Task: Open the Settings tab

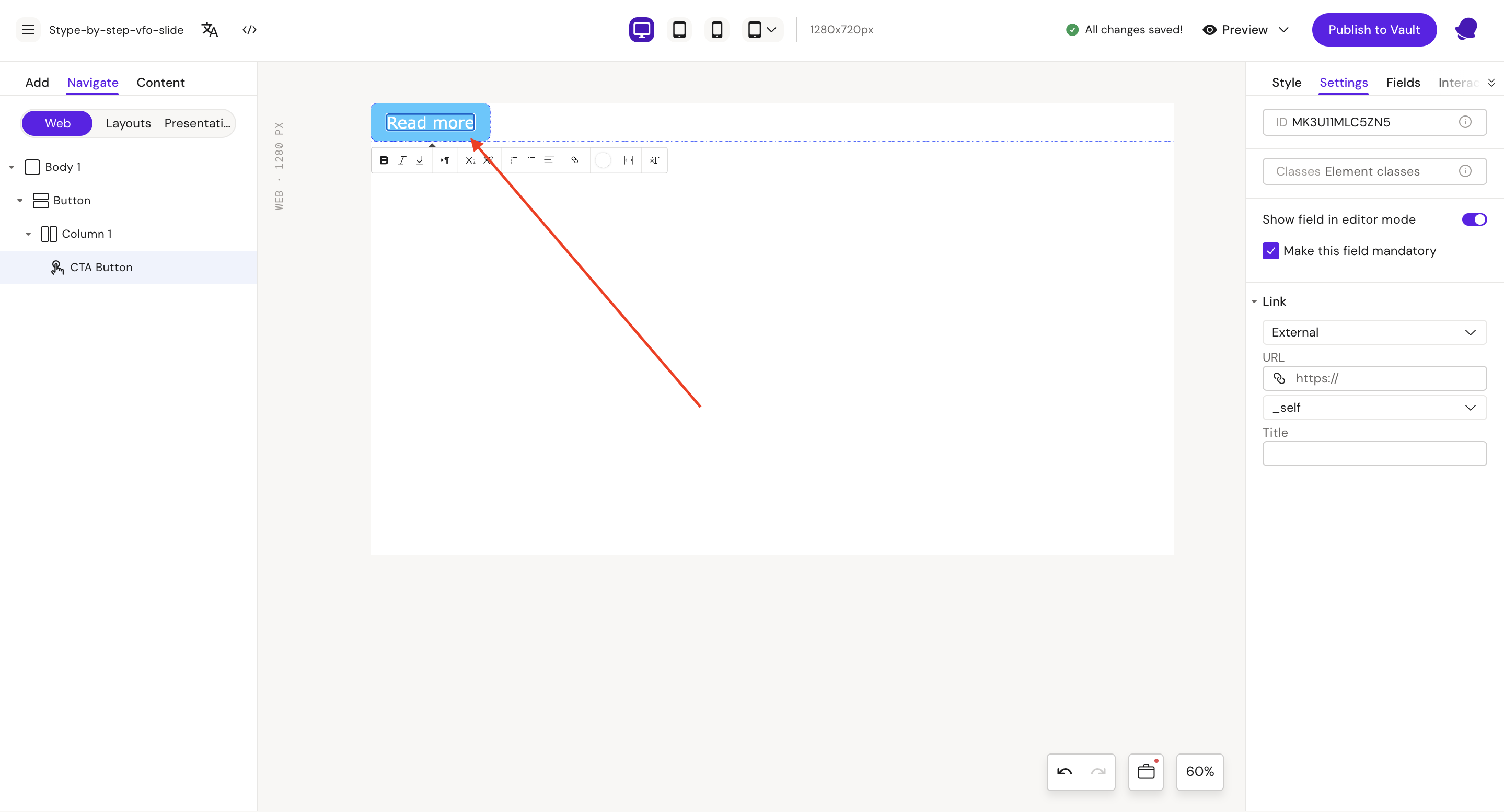Action: point(1343,83)
